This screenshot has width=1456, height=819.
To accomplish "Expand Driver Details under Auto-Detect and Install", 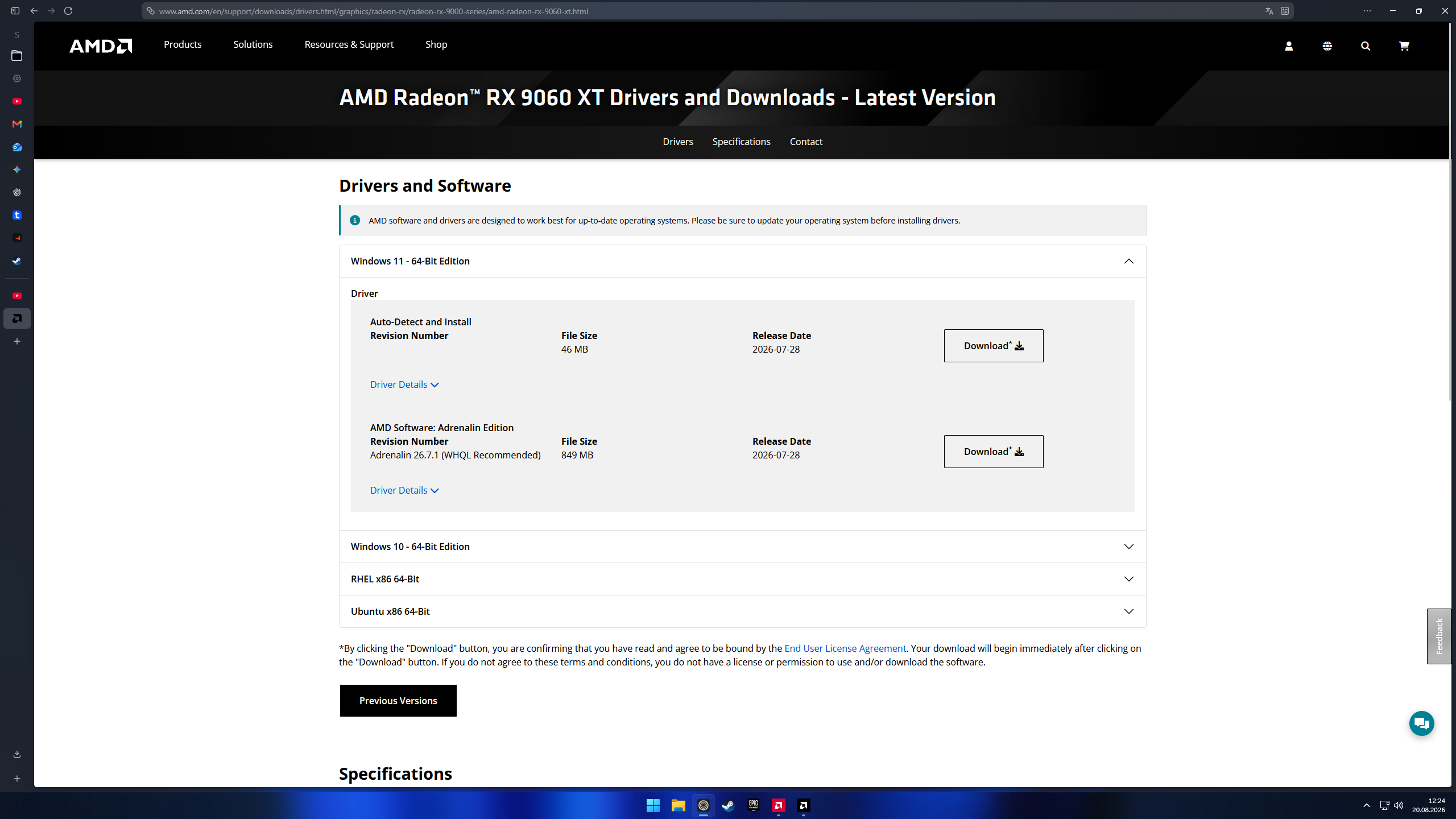I will [404, 384].
